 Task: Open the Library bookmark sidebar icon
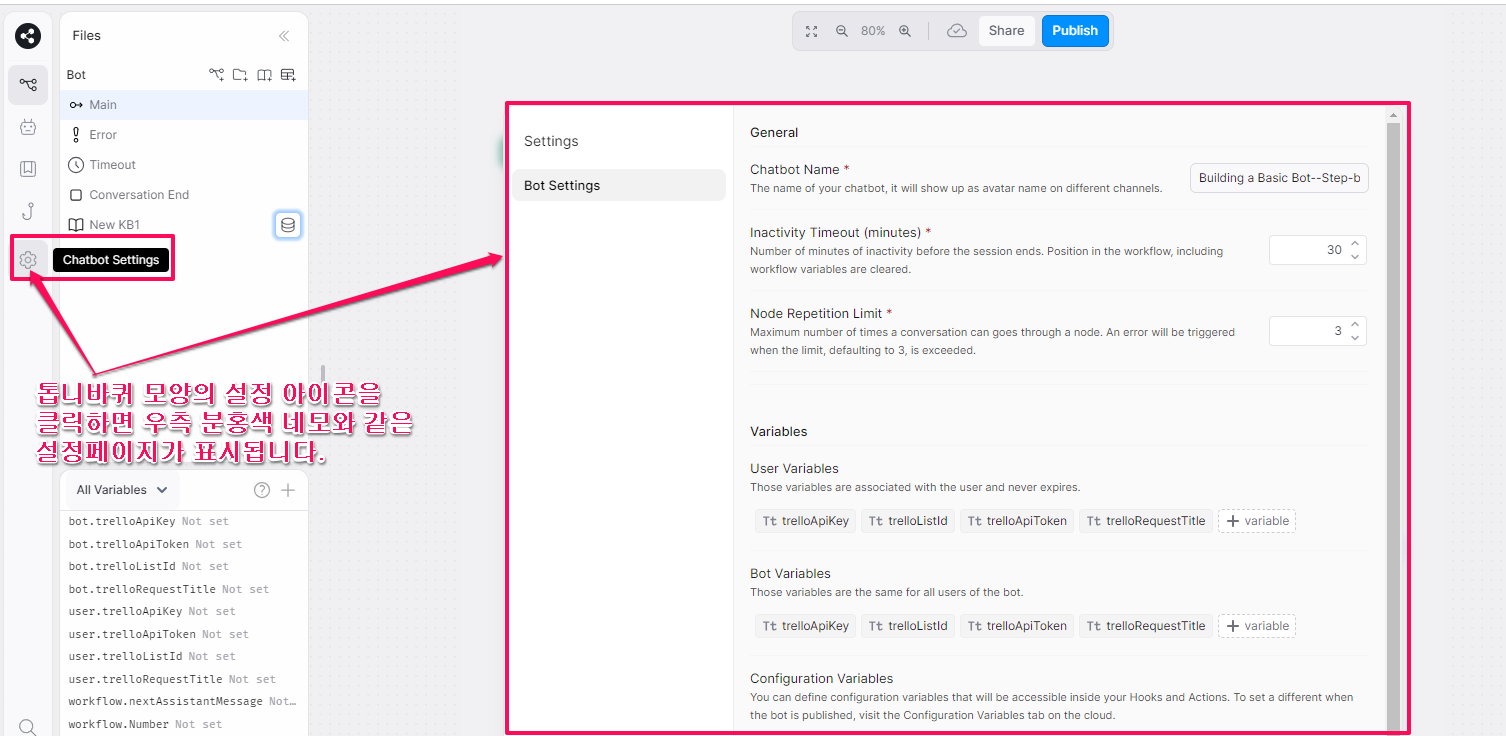(x=28, y=169)
